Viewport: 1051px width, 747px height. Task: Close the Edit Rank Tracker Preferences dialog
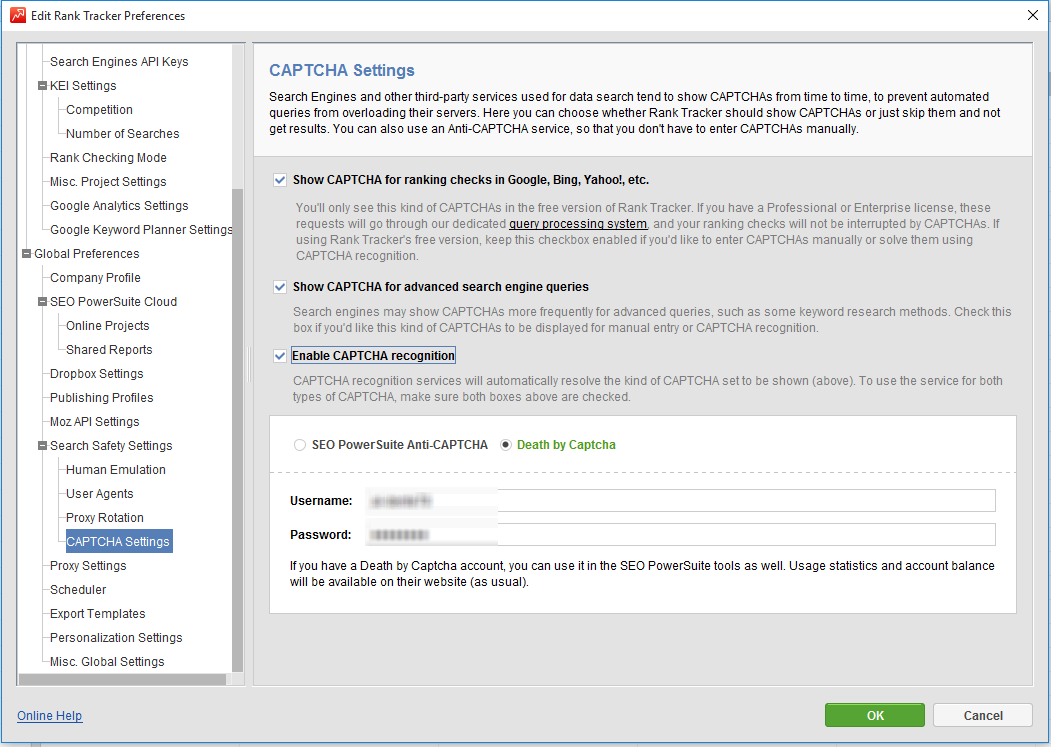point(1033,15)
